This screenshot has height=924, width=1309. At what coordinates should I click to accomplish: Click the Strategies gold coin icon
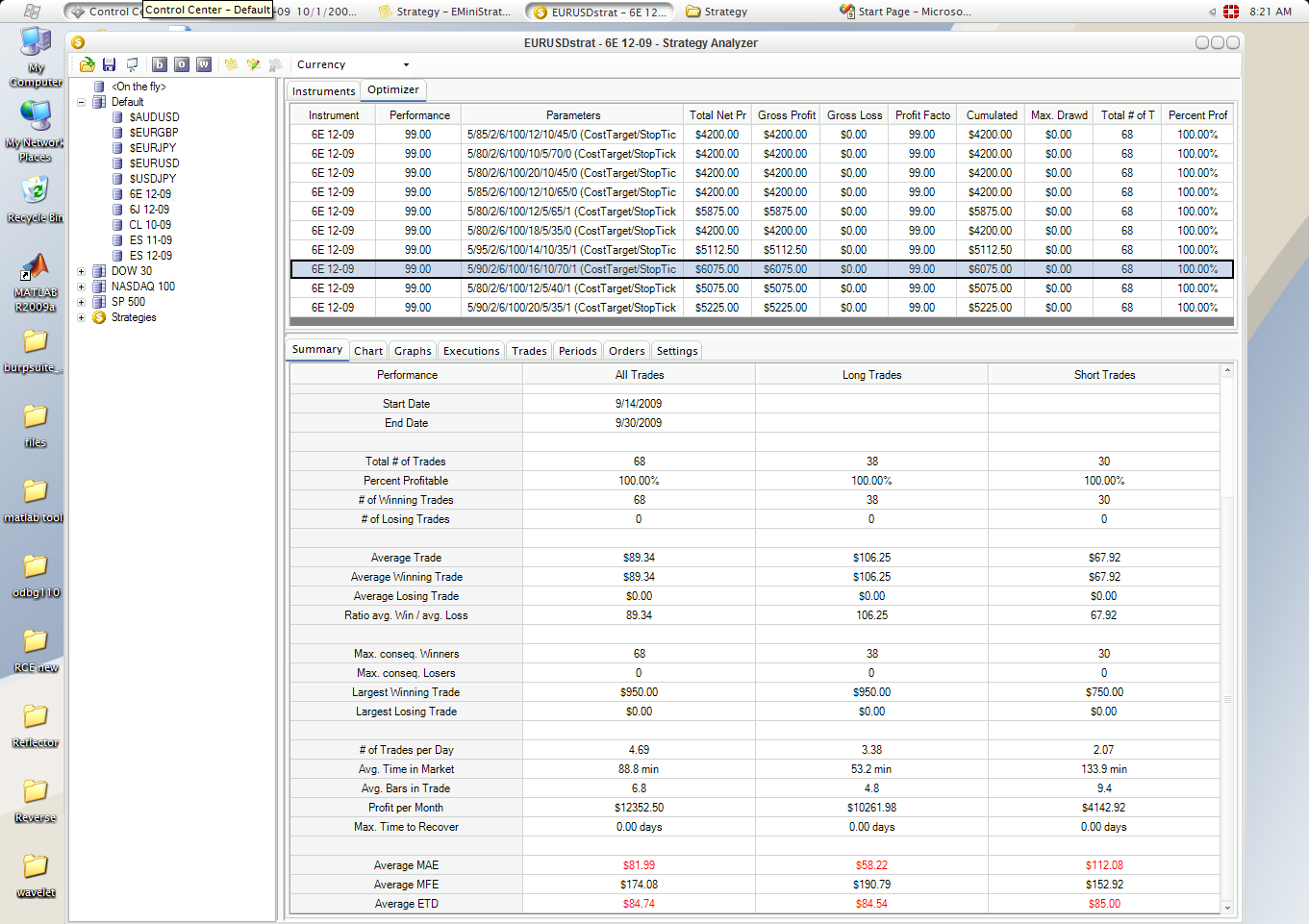99,317
